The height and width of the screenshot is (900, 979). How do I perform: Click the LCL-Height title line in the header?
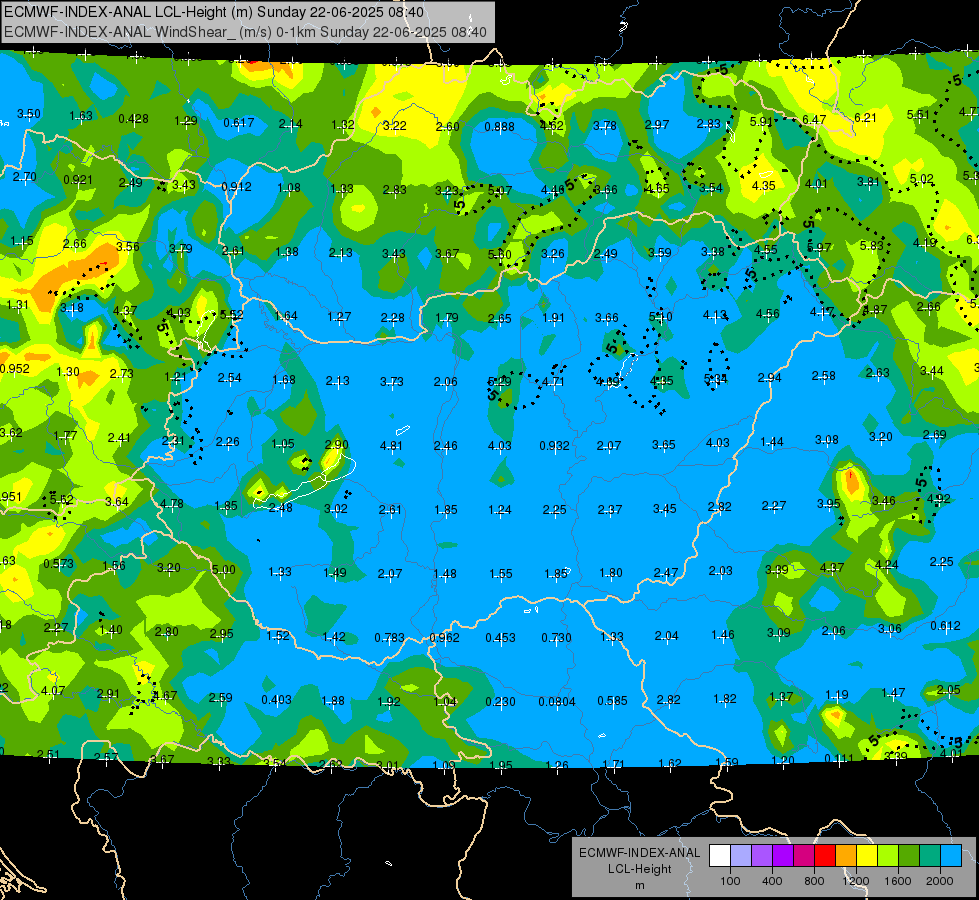(214, 12)
